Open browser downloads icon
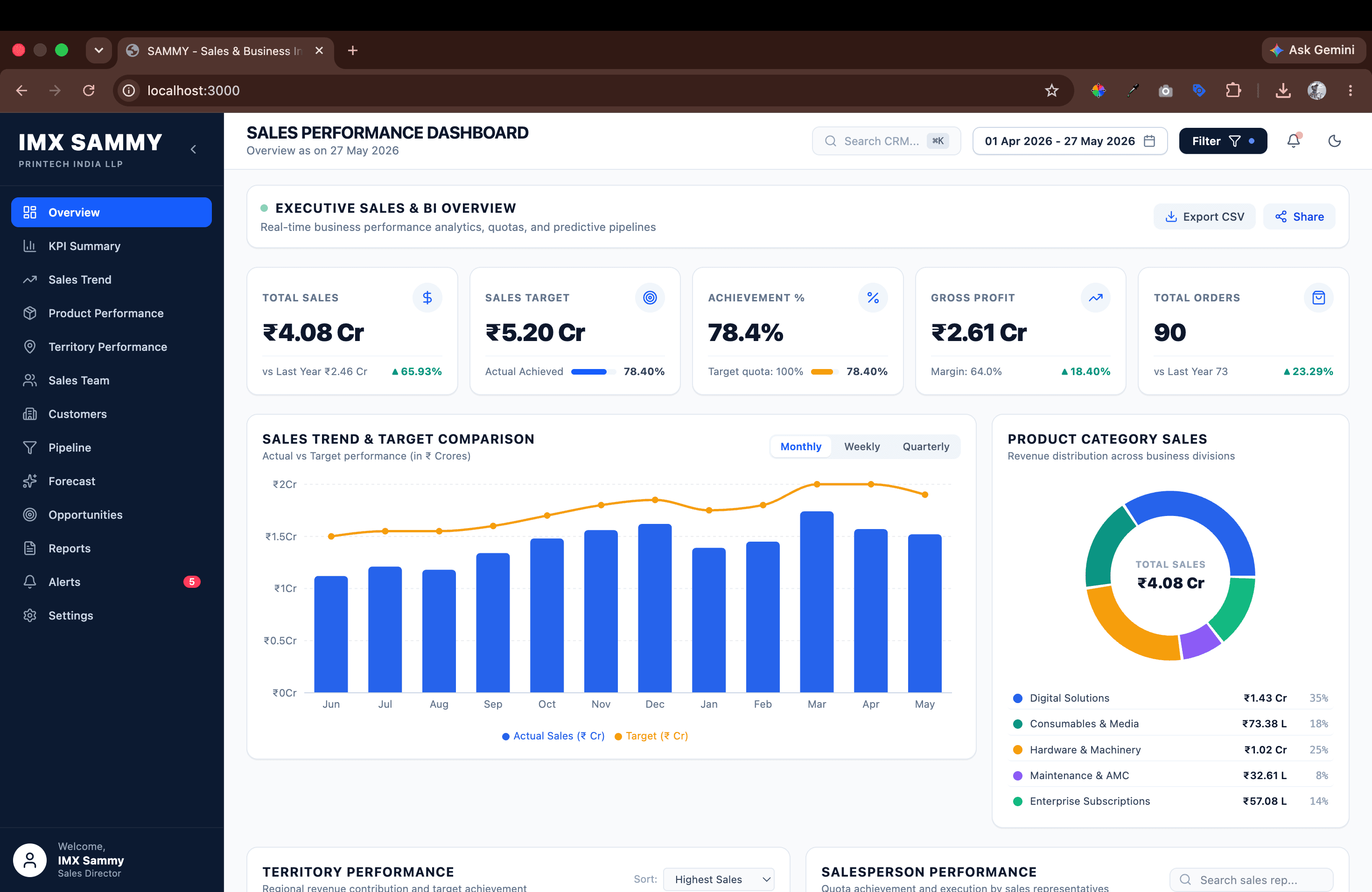This screenshot has width=1372, height=892. [x=1283, y=91]
